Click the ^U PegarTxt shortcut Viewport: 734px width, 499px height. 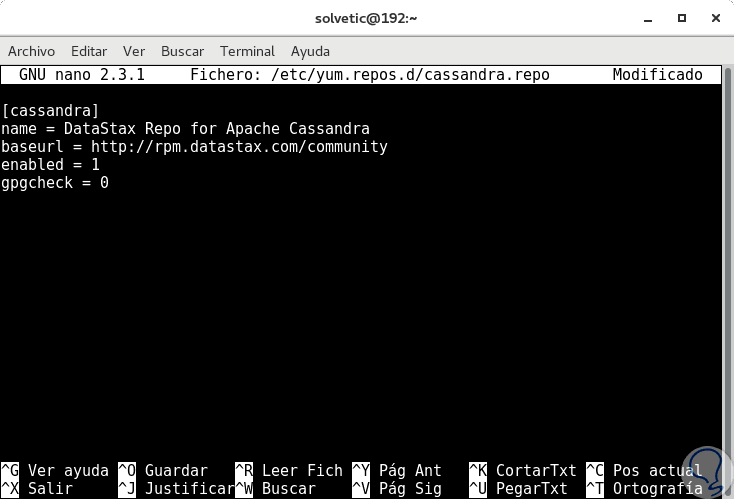(518, 489)
